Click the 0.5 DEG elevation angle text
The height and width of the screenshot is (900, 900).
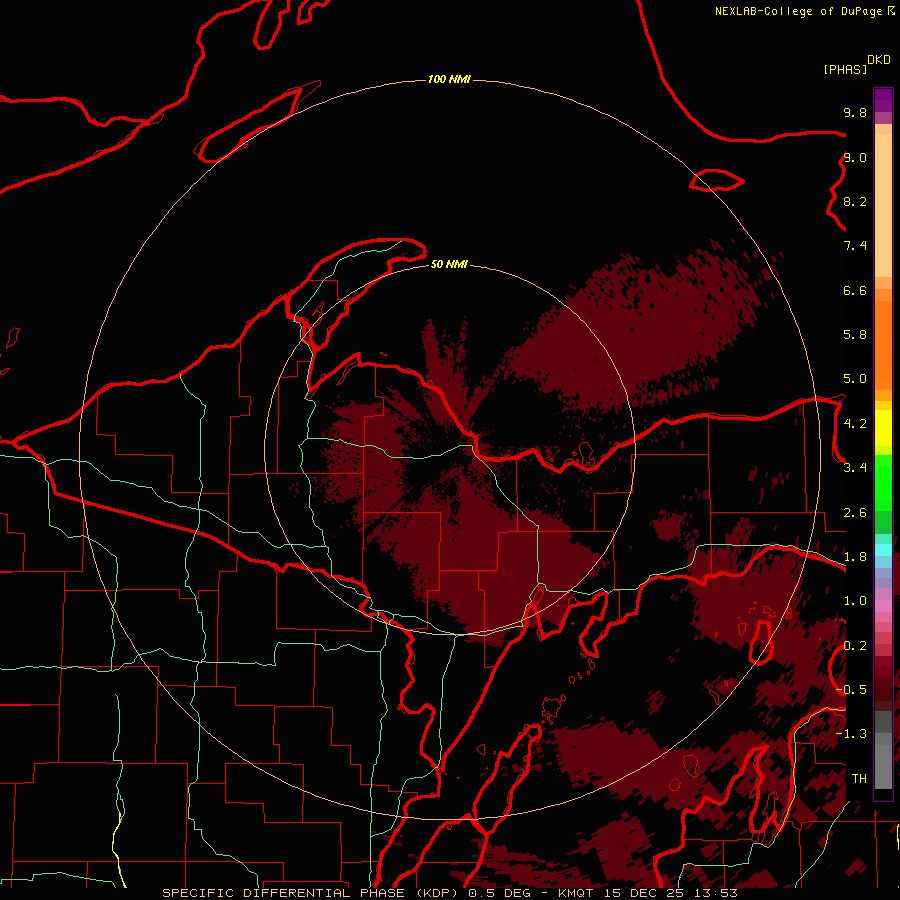pos(499,893)
